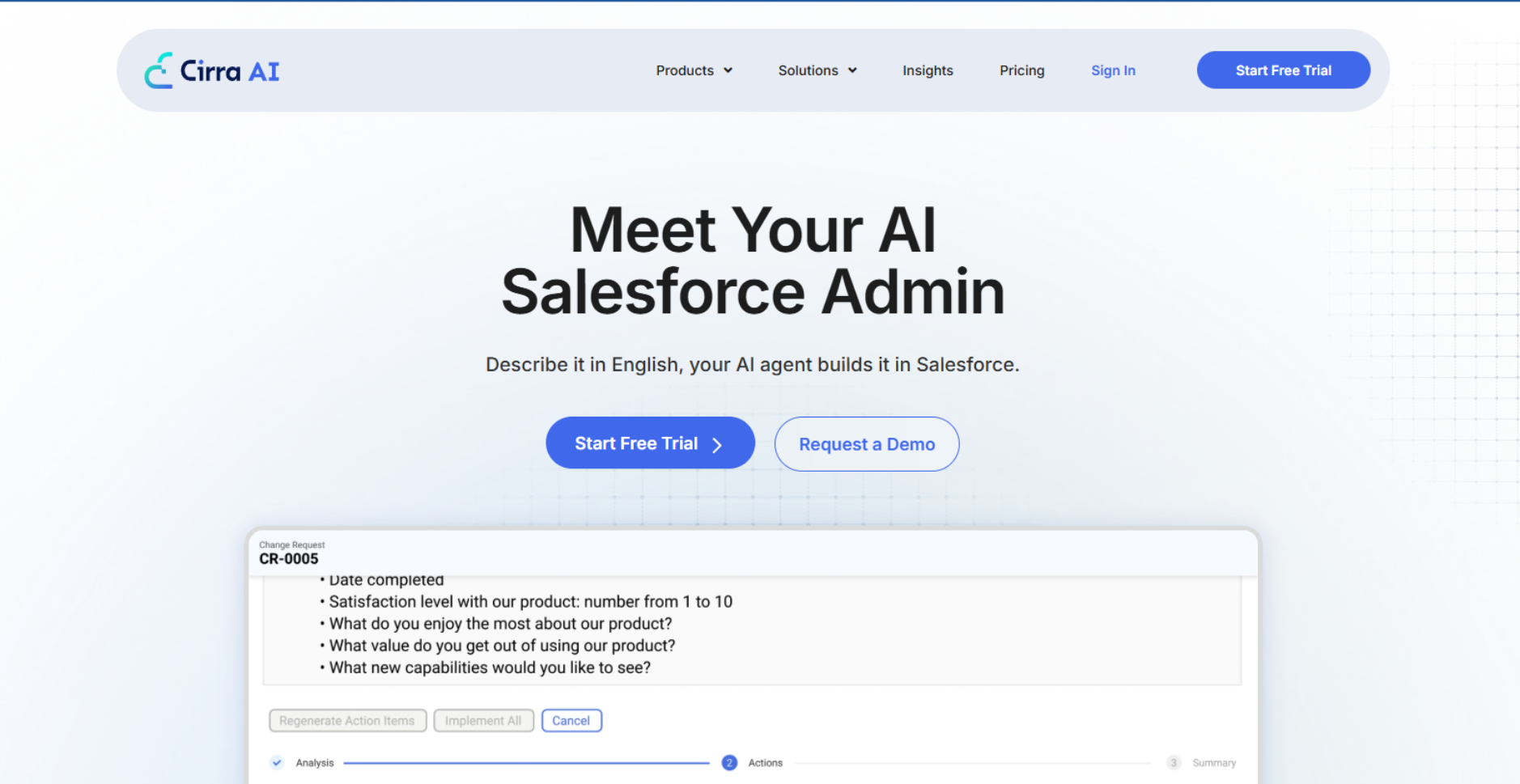Click 'Satisfaction level with our product' bullet

[526, 602]
